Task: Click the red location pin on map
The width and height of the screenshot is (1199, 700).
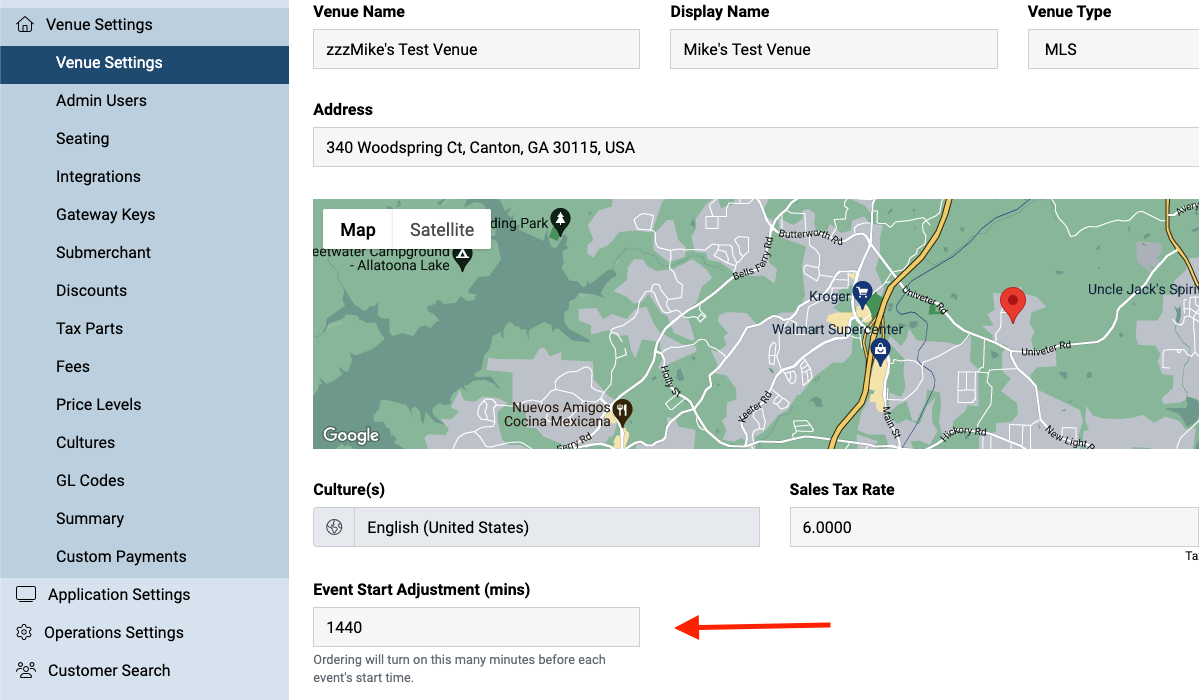Action: tap(1012, 305)
